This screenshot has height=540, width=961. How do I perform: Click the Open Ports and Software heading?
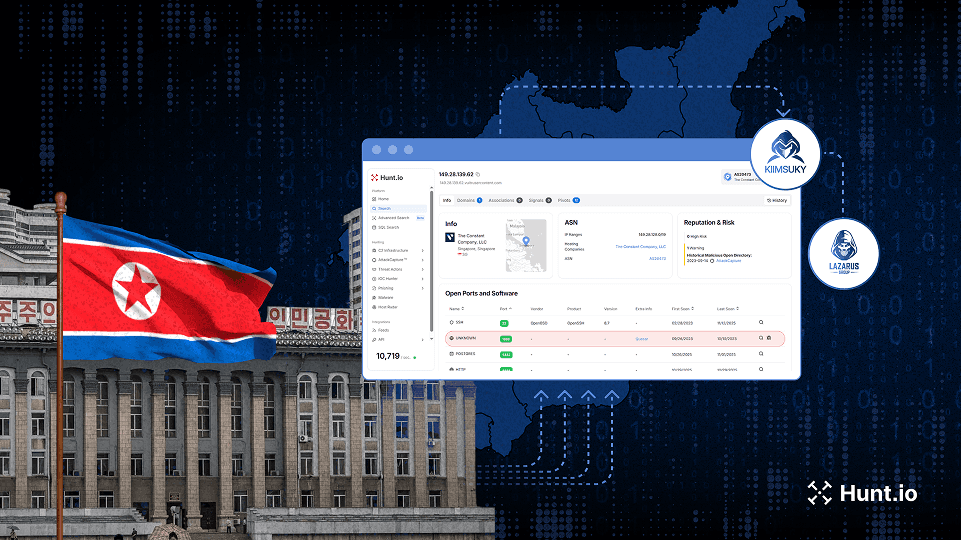click(x=481, y=294)
